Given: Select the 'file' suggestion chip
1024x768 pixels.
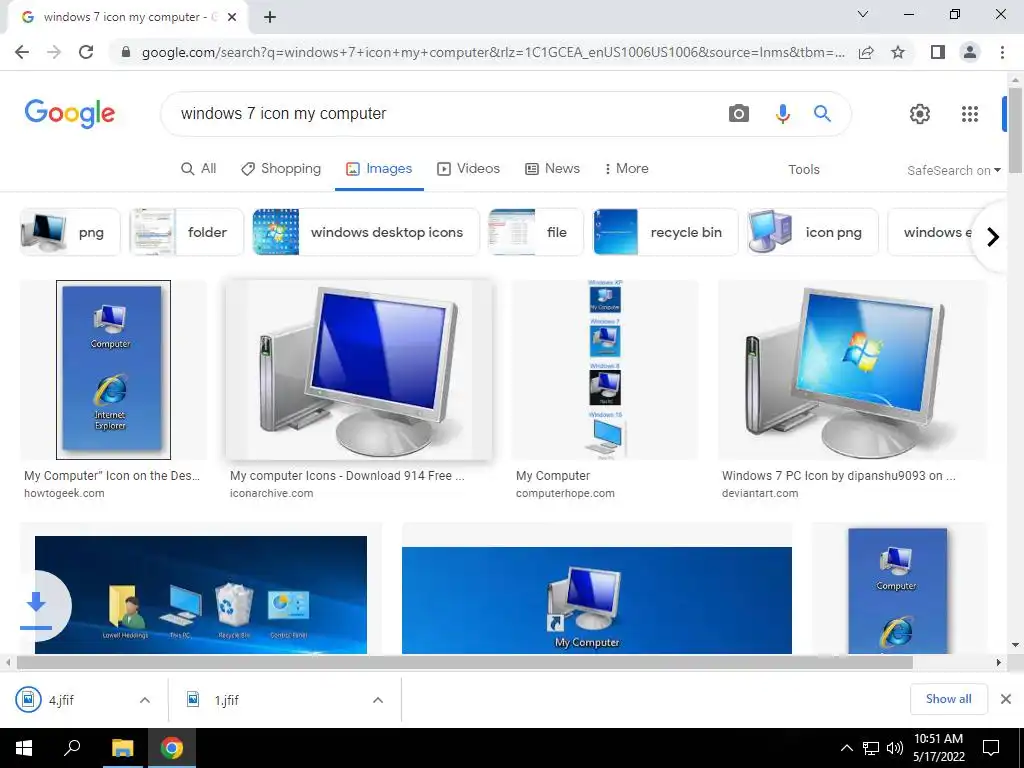Looking at the screenshot, I should coord(536,232).
